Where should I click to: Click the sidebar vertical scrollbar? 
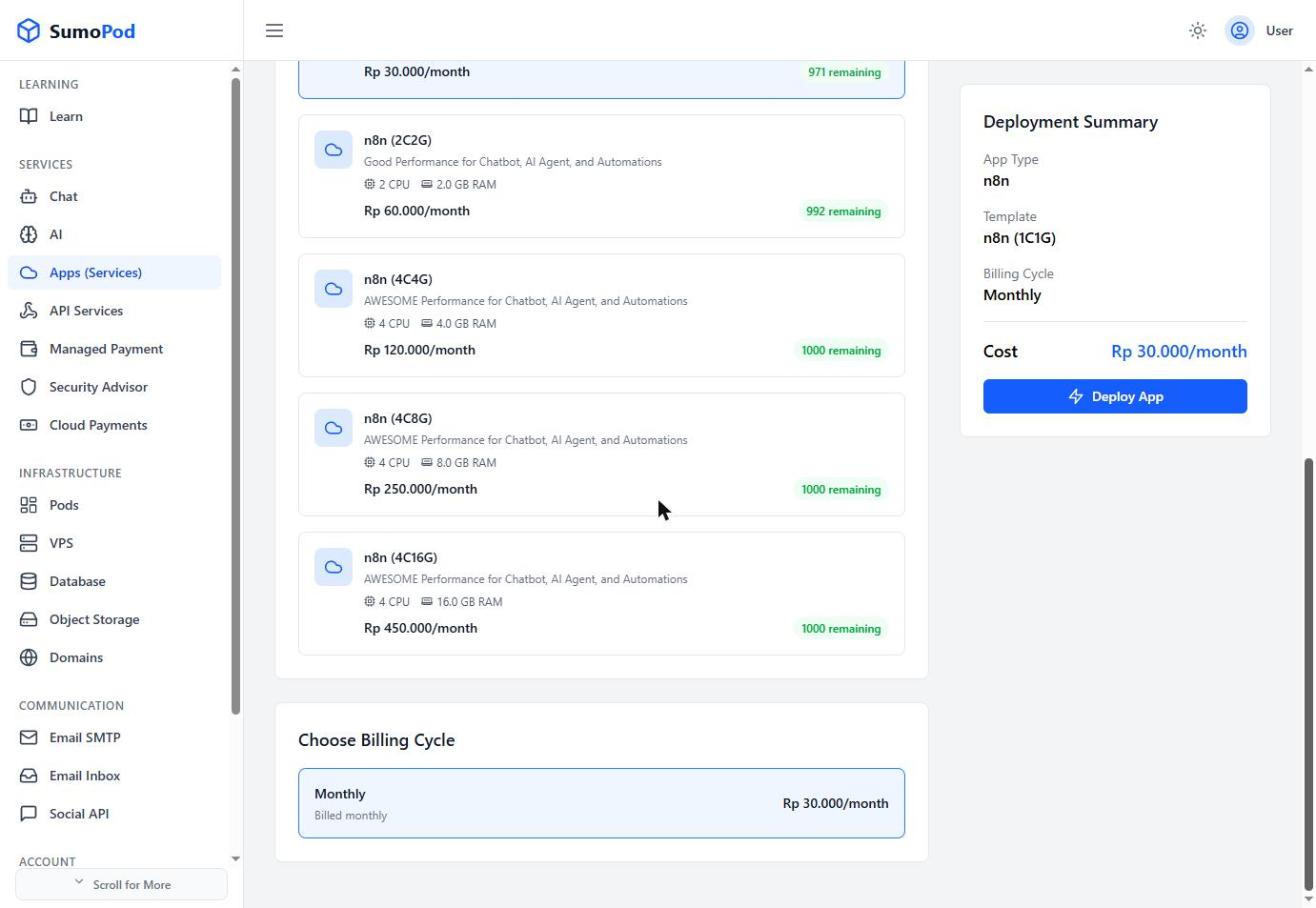(236, 395)
